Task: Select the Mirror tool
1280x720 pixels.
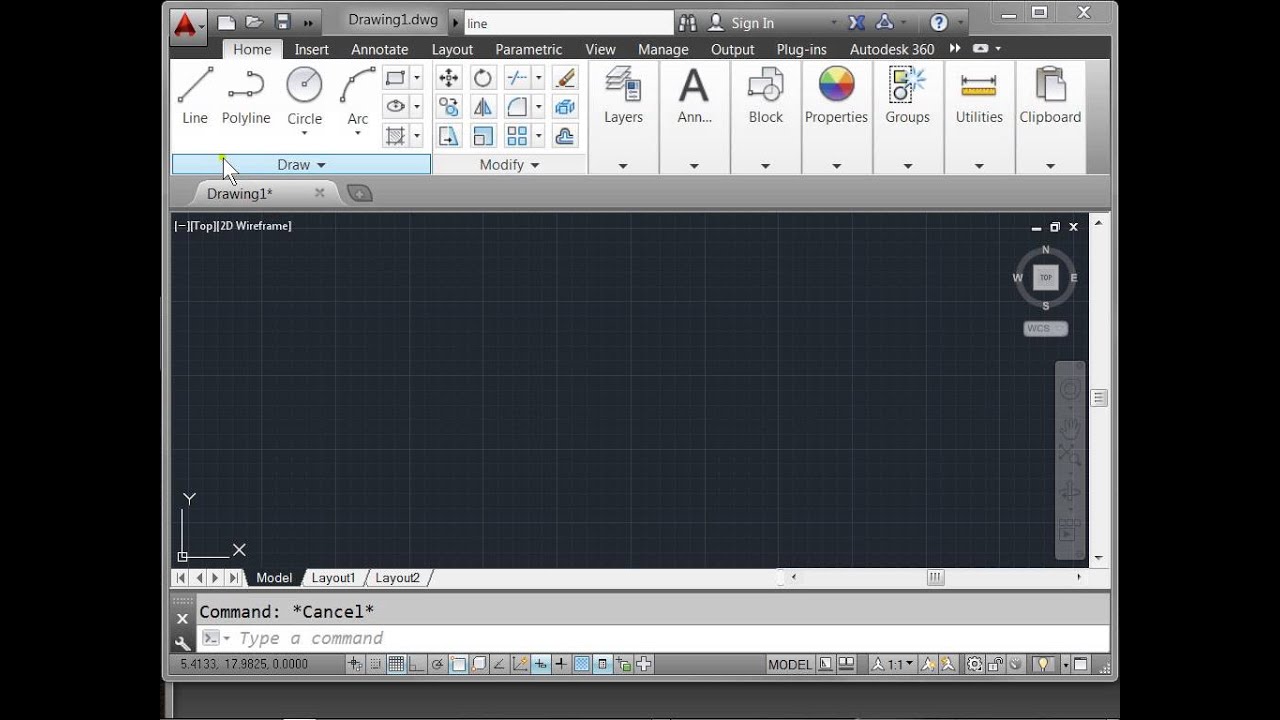Action: click(483, 107)
